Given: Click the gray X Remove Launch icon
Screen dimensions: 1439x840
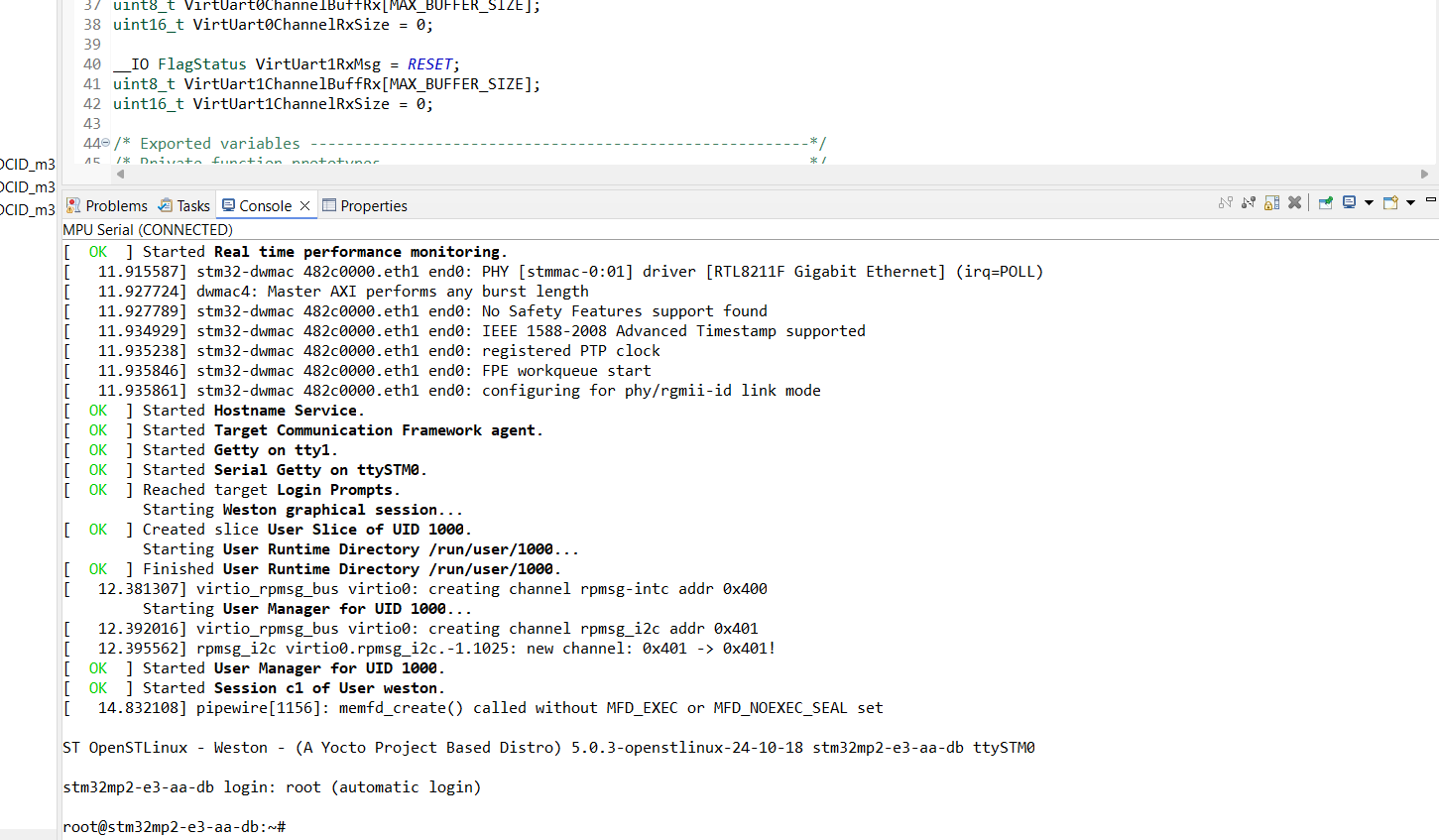Looking at the screenshot, I should click(x=1294, y=202).
